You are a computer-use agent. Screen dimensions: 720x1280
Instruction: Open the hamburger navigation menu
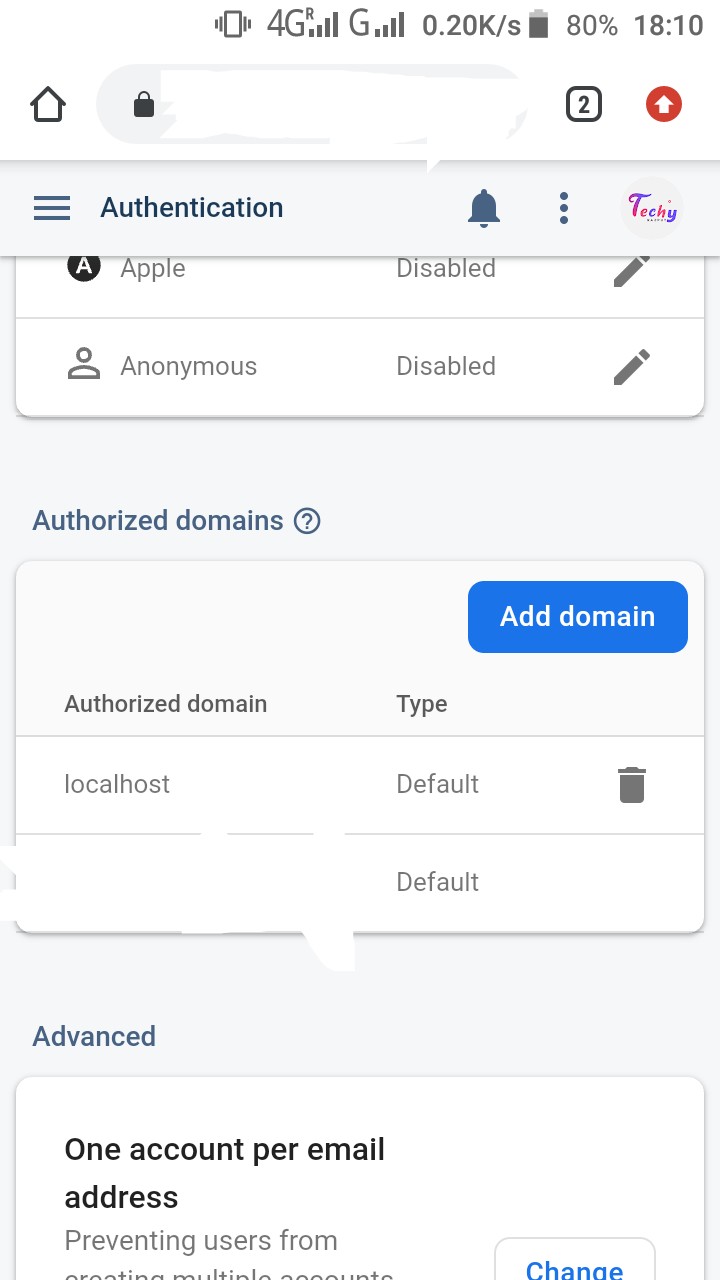click(x=52, y=208)
